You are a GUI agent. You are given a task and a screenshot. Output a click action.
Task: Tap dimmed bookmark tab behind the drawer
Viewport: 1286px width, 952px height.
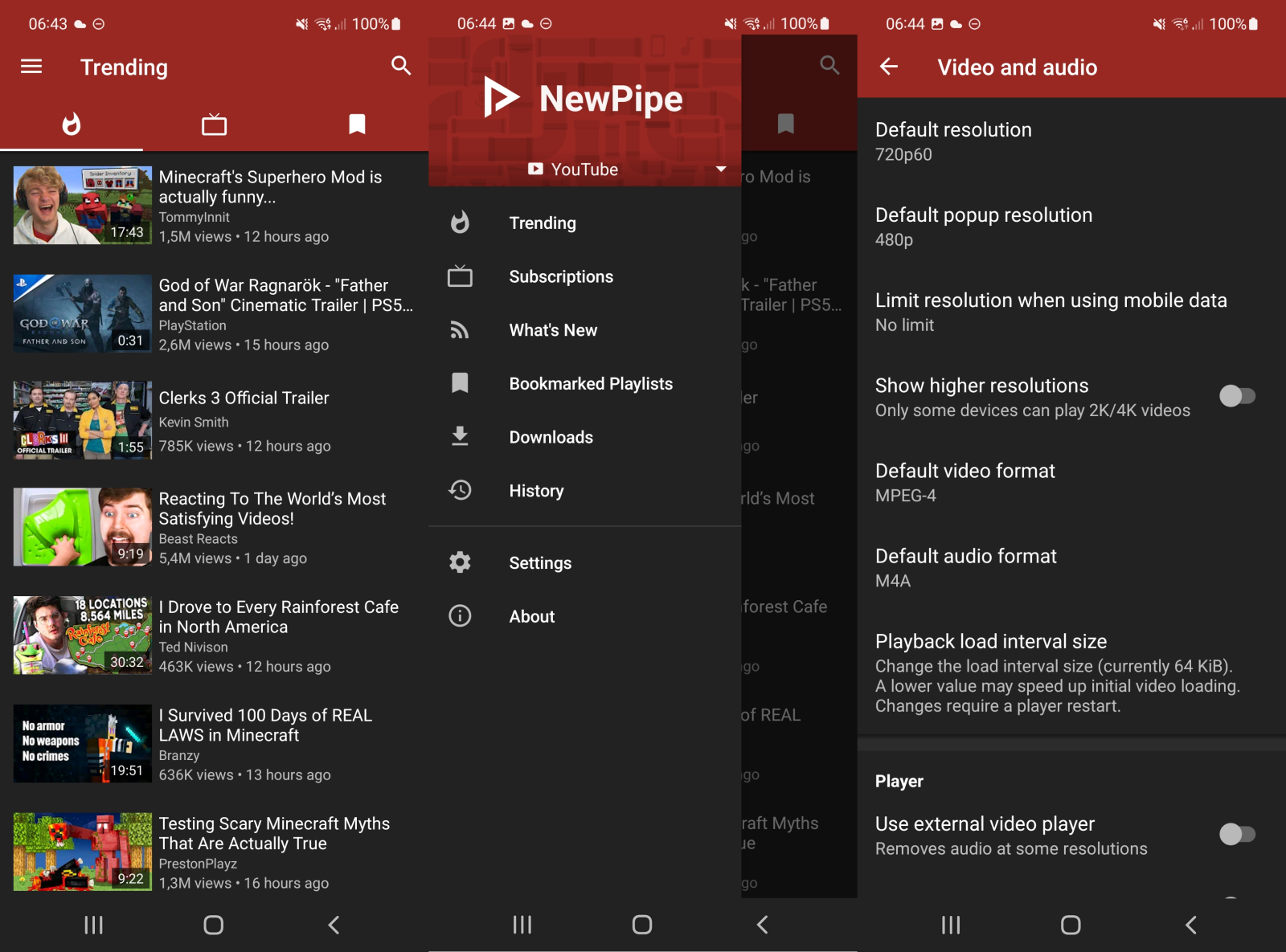pos(786,124)
